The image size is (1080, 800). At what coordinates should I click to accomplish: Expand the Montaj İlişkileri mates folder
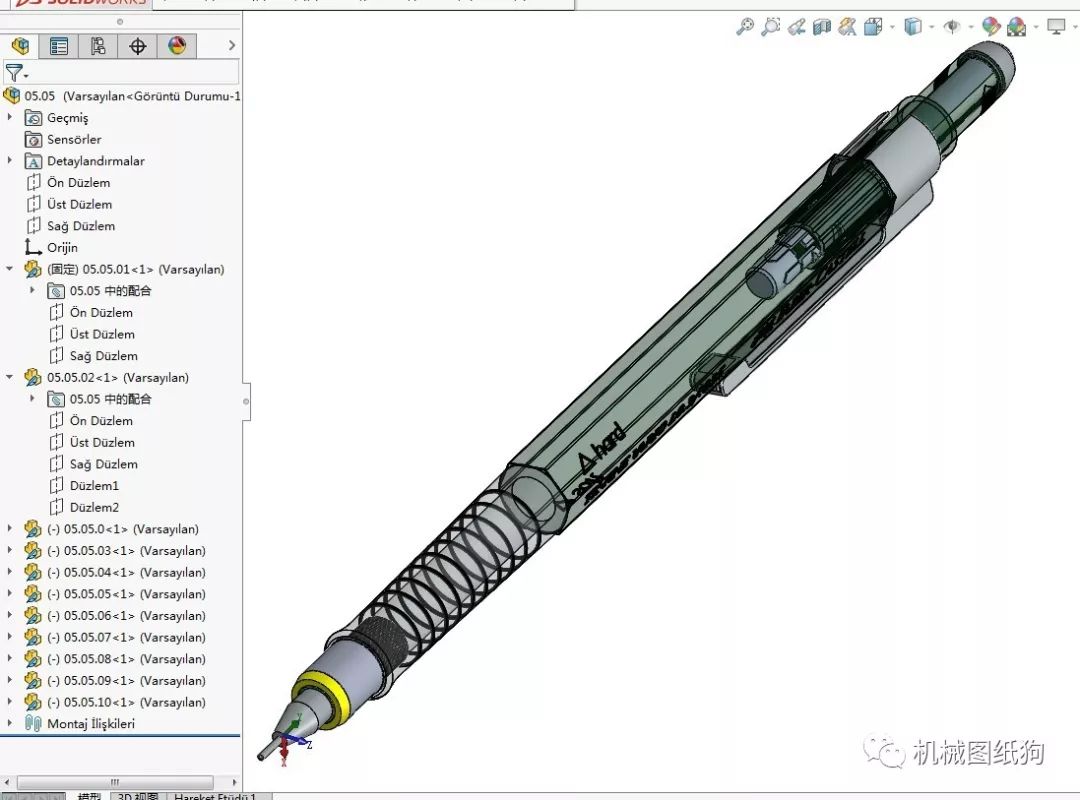(x=10, y=723)
